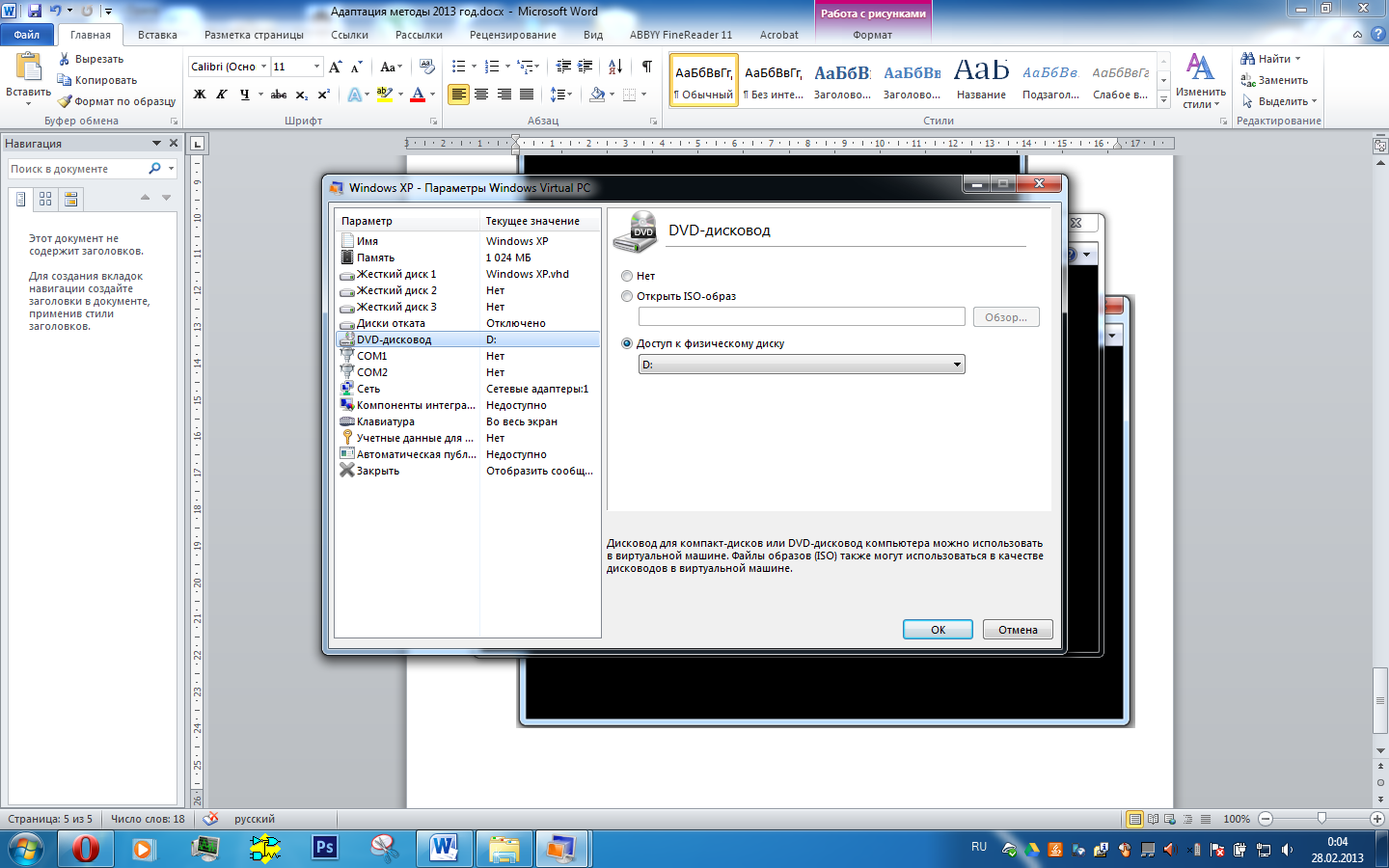Center the paragraph text
The height and width of the screenshot is (868, 1389).
[x=481, y=95]
